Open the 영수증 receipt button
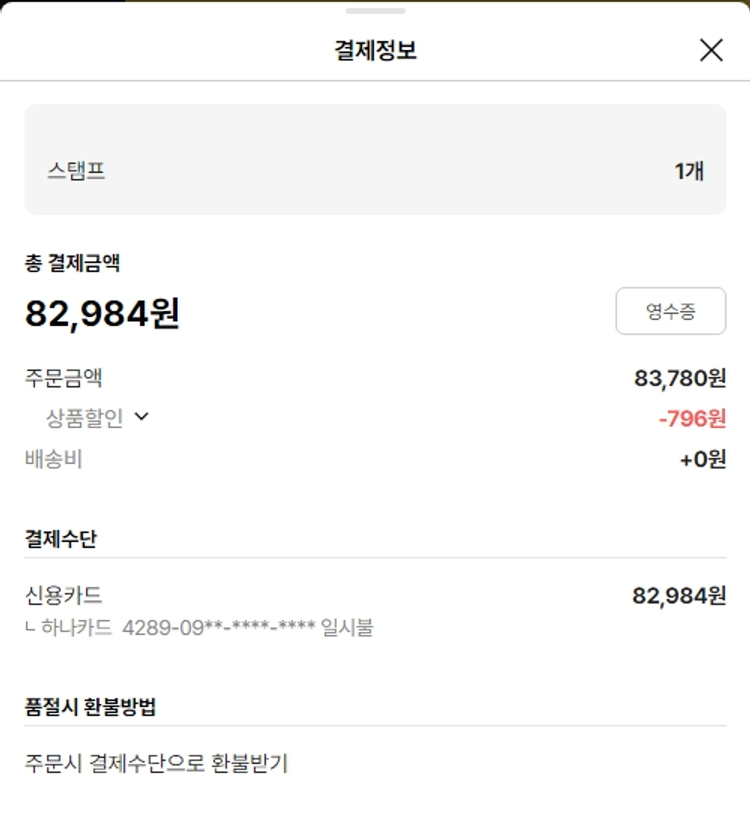Viewport: 750px width, 813px height. 670,311
